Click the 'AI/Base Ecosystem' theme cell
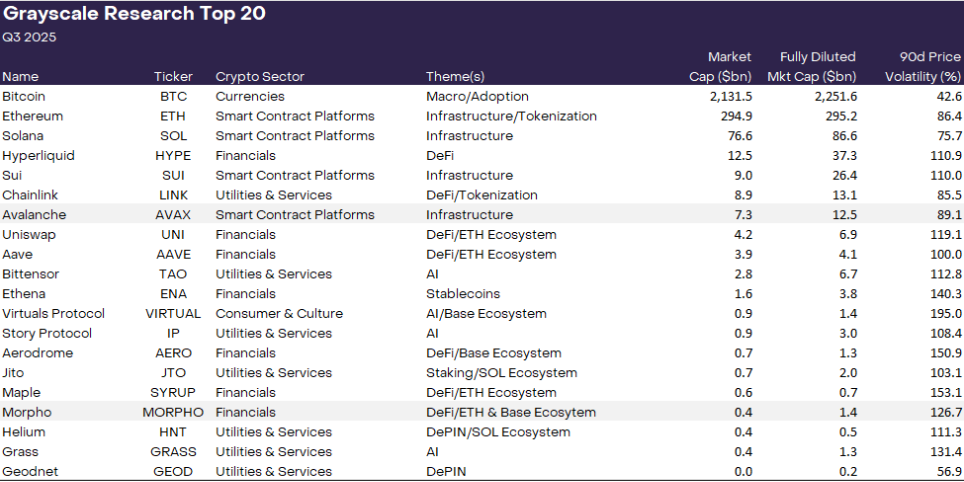Image resolution: width=964 pixels, height=482 pixels. [486, 313]
